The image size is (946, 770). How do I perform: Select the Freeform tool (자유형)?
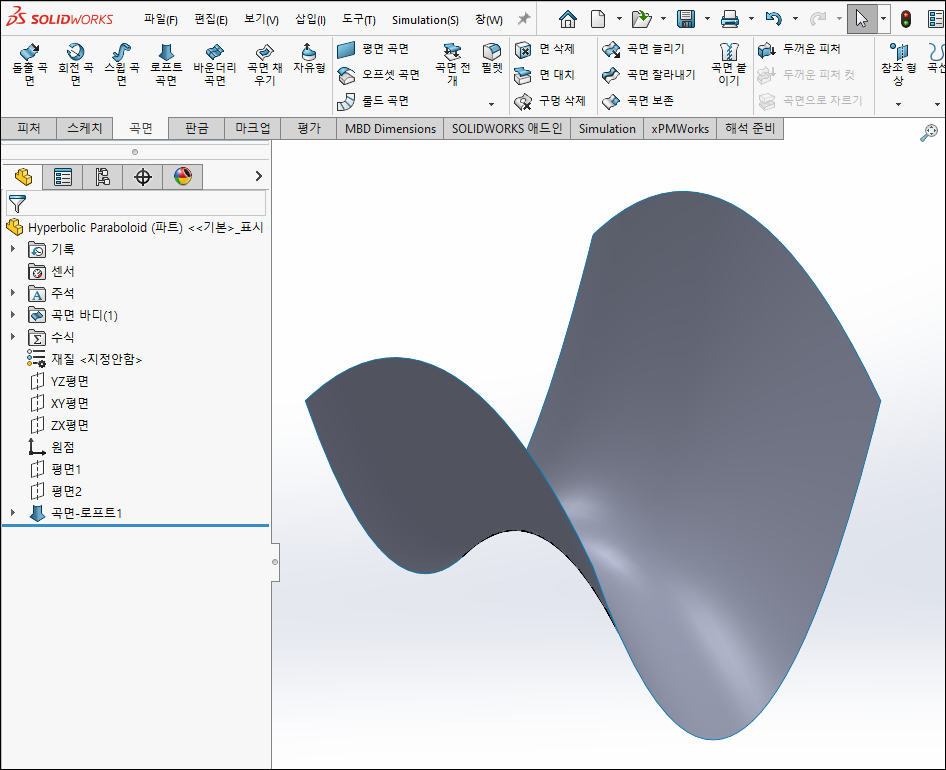pos(309,59)
